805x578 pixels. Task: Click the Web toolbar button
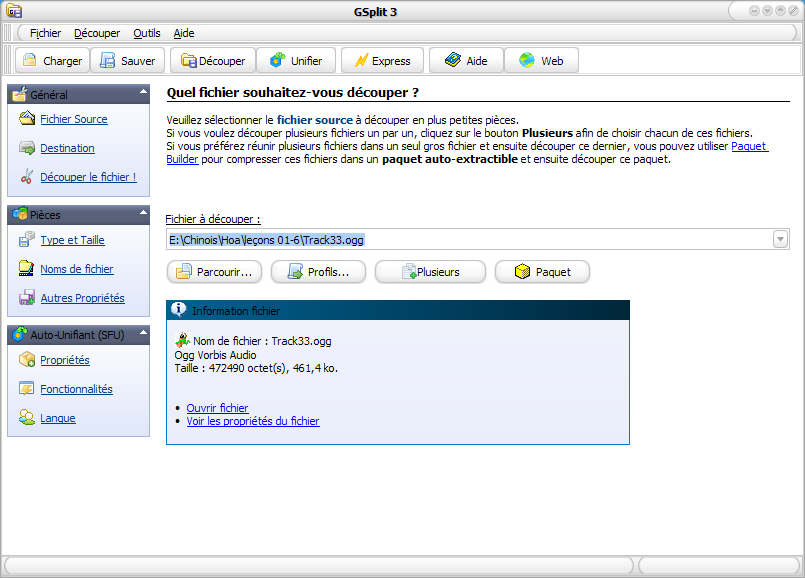[542, 61]
